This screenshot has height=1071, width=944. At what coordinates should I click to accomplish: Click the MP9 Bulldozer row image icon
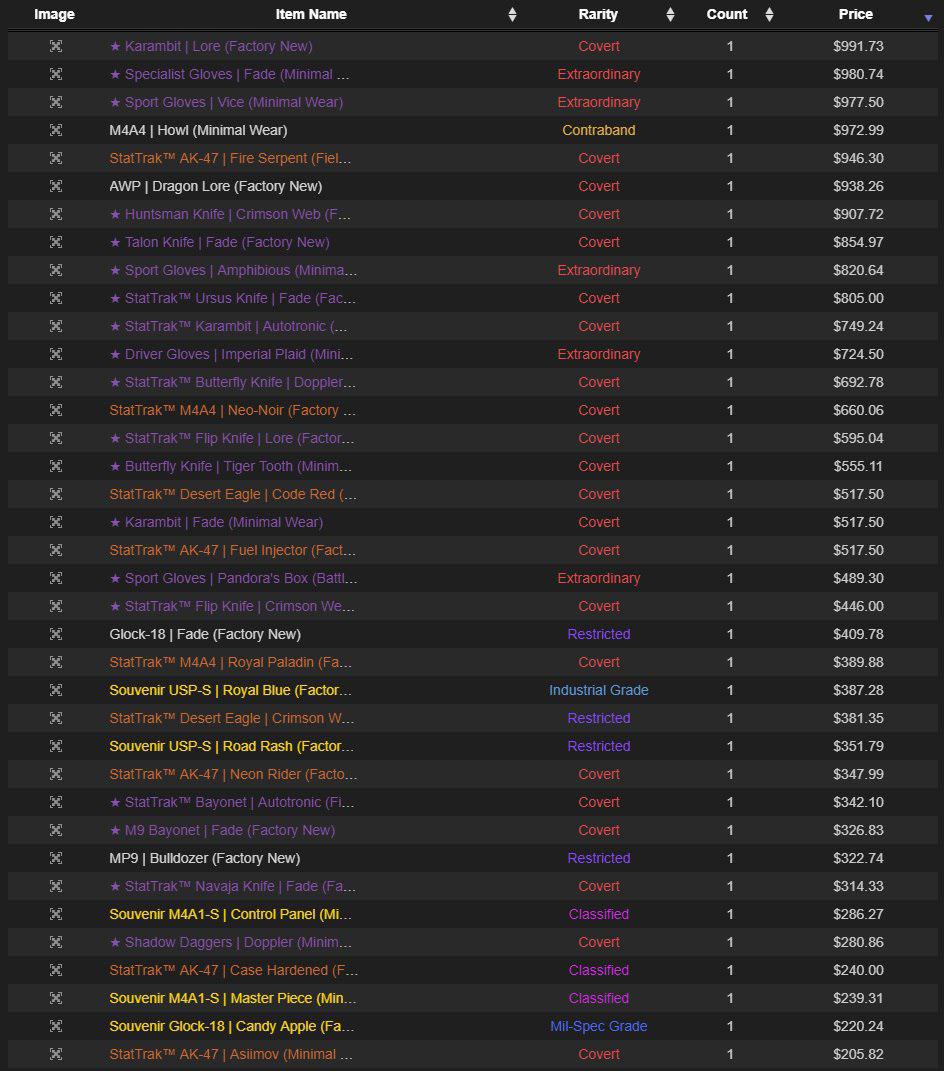coord(56,858)
